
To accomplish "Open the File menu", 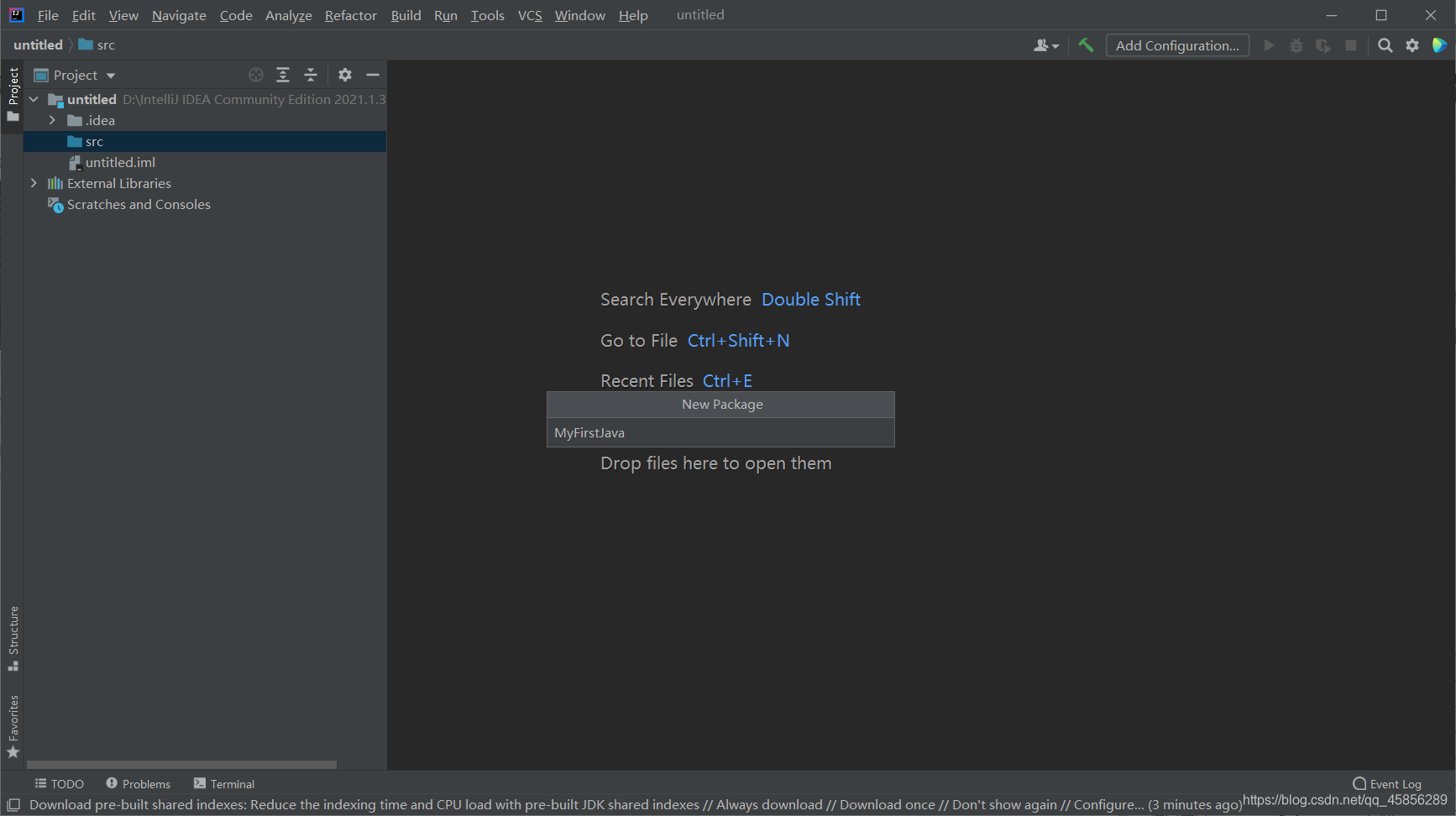I will [x=48, y=15].
